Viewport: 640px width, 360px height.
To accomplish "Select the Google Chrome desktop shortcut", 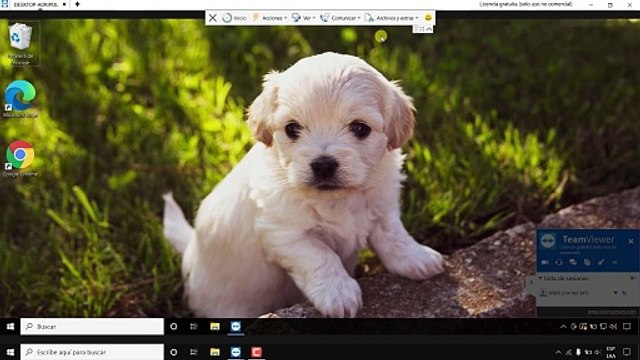I will [20, 158].
